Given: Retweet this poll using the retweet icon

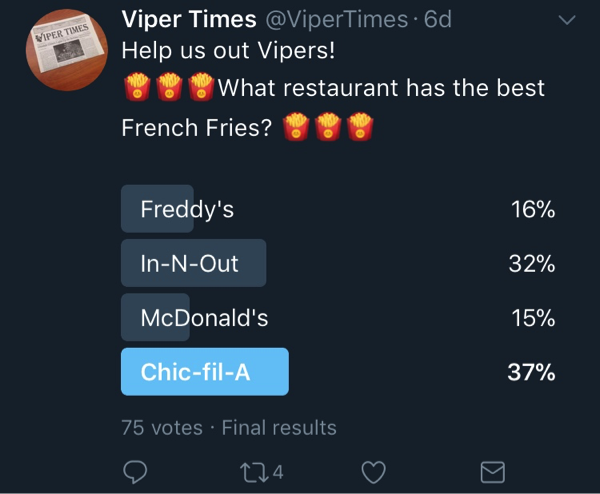Looking at the screenshot, I should [x=254, y=472].
